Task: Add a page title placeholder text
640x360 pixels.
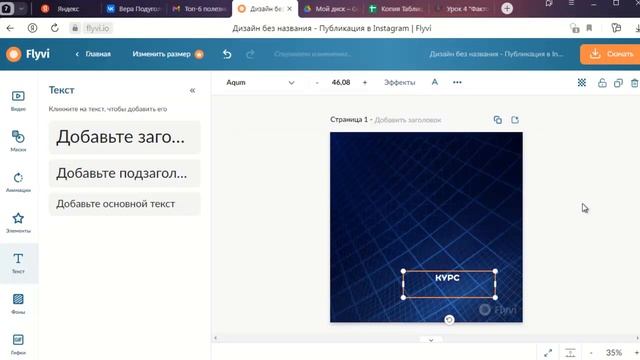Action: 407,120
